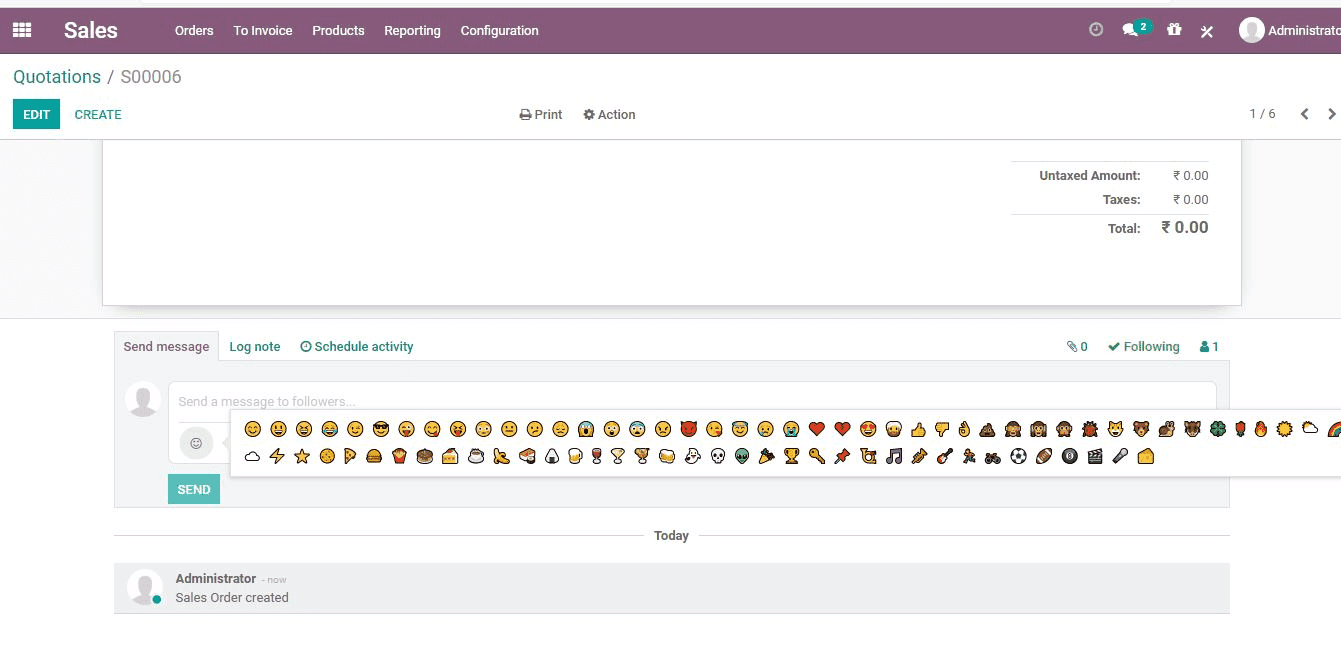Insert the music notes emoji
The height and width of the screenshot is (655, 1341).
click(894, 456)
